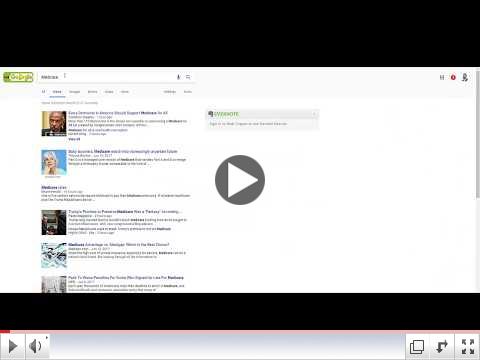Screen dimensions: 480x360
Task: Click the dark thumbnail beside Trump headline
Action: (54, 222)
